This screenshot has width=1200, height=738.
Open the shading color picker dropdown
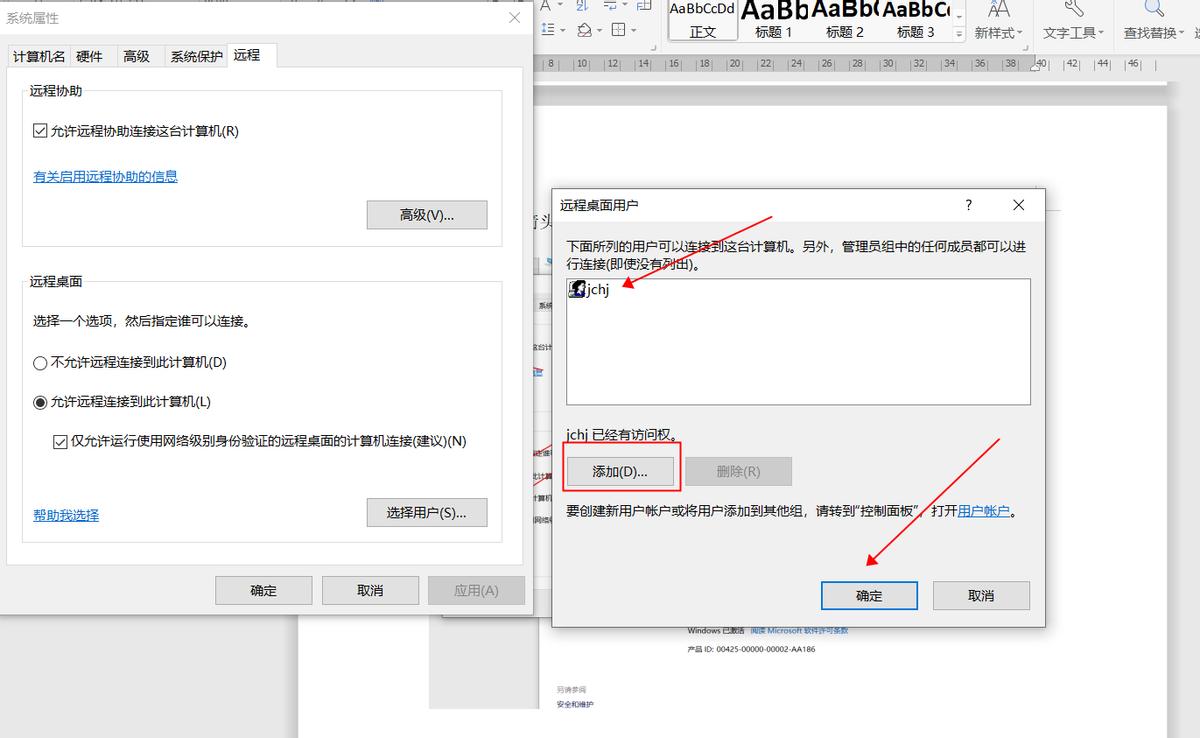(x=600, y=30)
